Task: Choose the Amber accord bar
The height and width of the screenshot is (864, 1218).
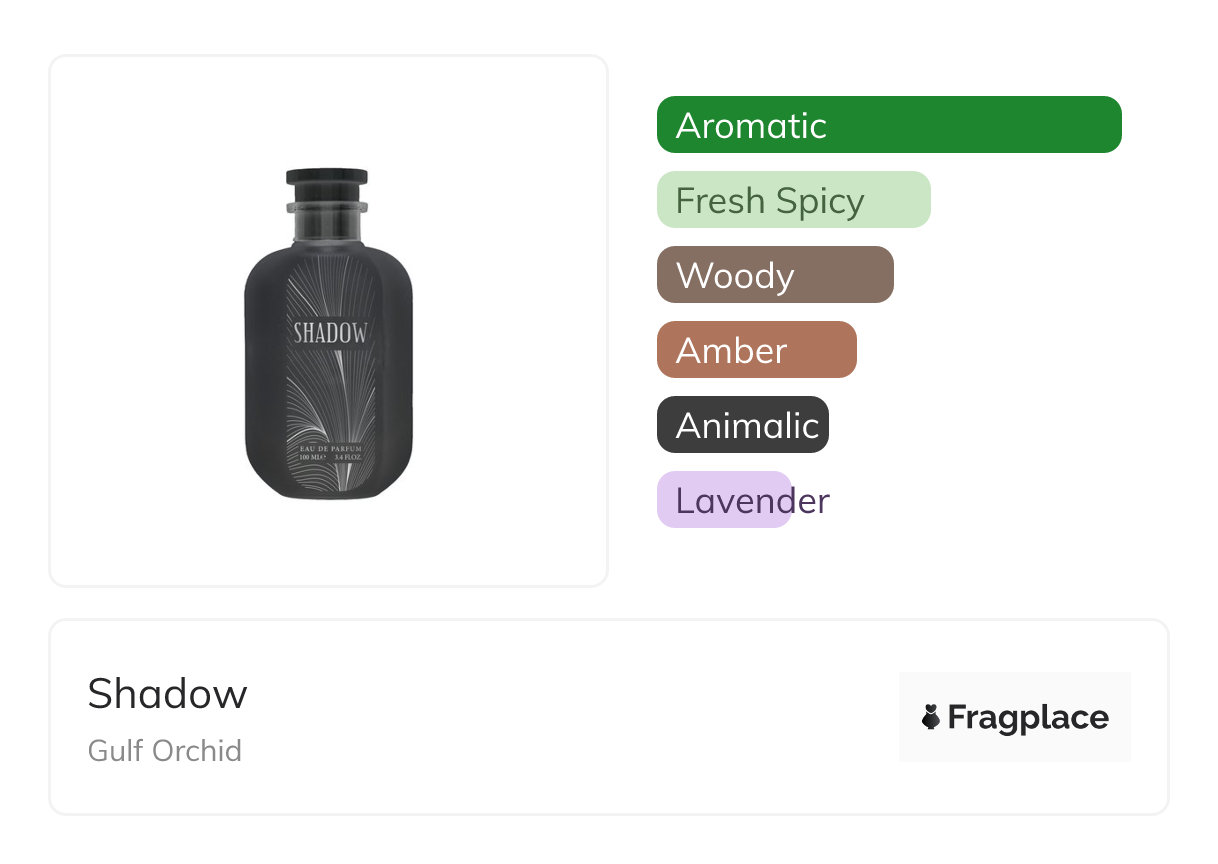Action: click(x=756, y=350)
